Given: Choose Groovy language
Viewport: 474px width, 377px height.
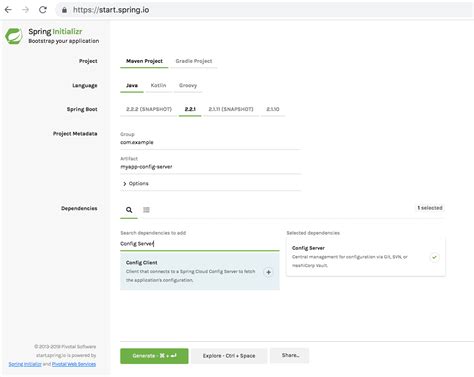Looking at the screenshot, I should (188, 85).
